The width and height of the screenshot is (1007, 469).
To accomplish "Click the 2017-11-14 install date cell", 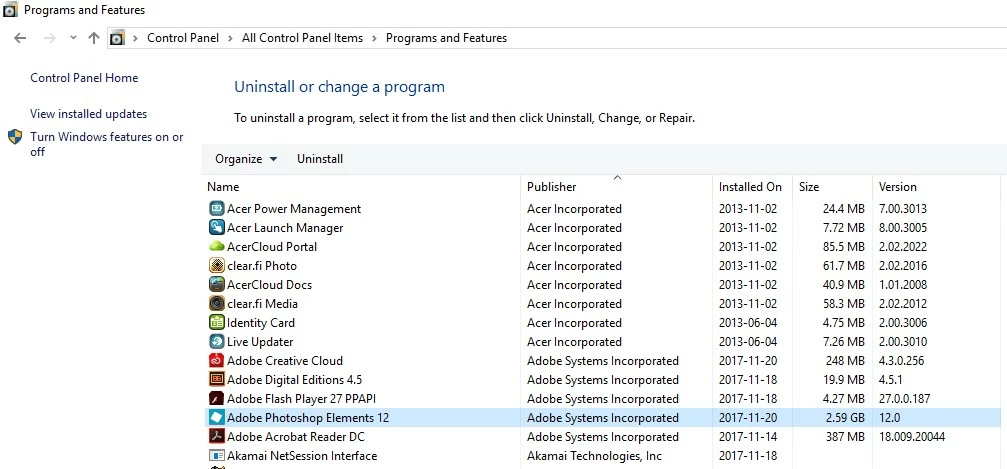I will pyautogui.click(x=748, y=436).
